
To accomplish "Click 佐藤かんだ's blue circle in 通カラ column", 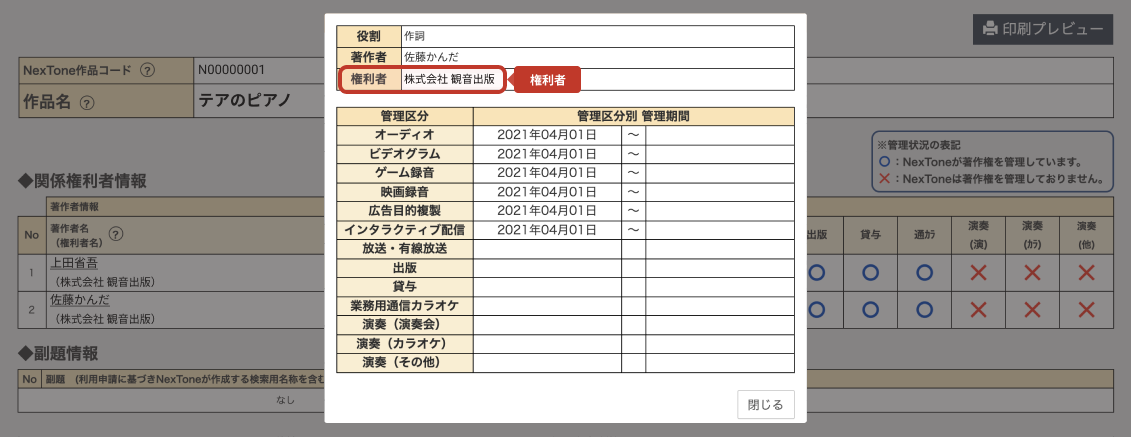I will click(924, 310).
